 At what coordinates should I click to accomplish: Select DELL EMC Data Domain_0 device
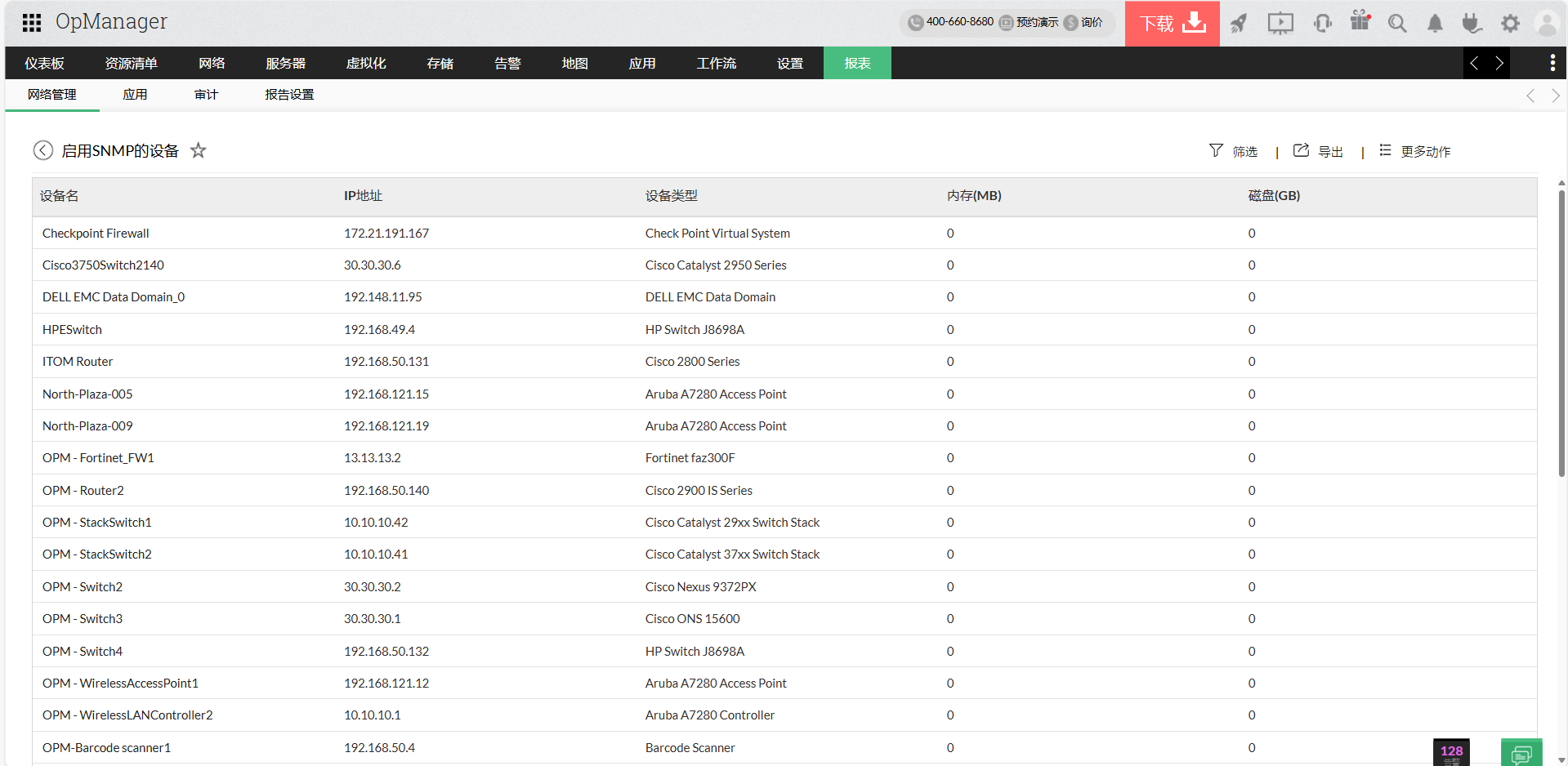coord(114,297)
